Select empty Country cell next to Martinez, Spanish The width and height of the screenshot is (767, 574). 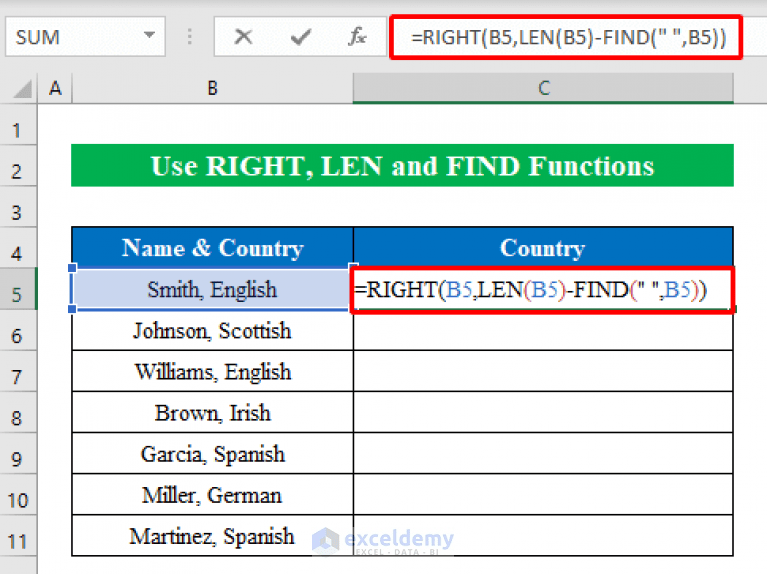(x=543, y=536)
